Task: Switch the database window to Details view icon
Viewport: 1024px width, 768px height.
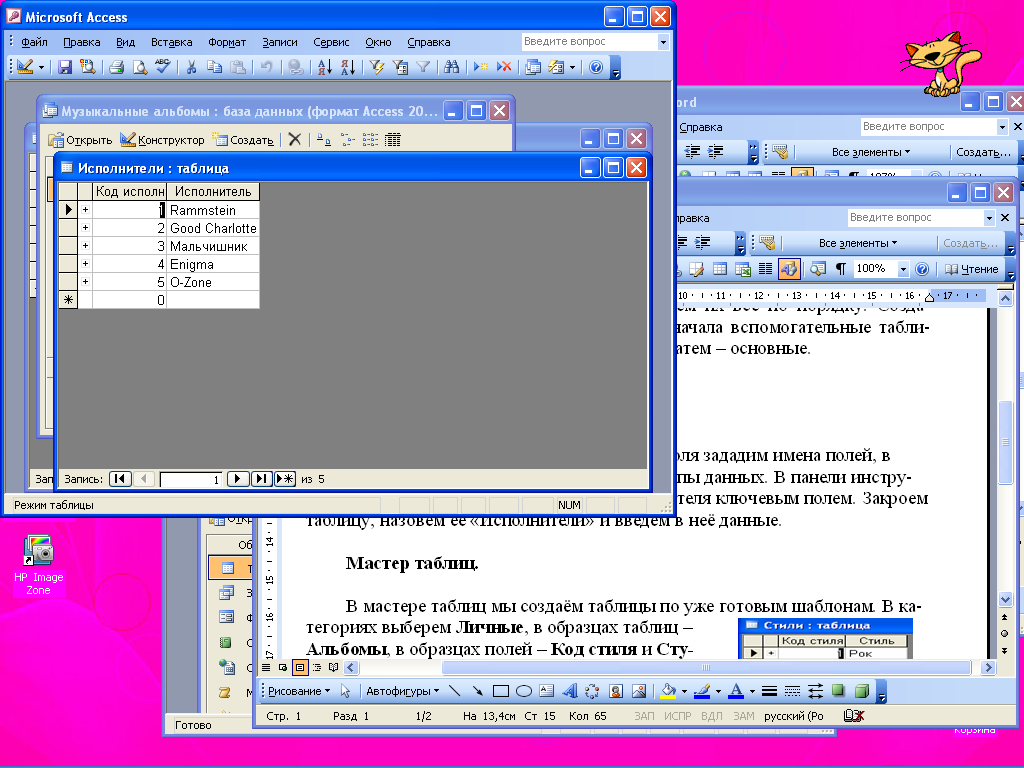Action: click(x=392, y=139)
